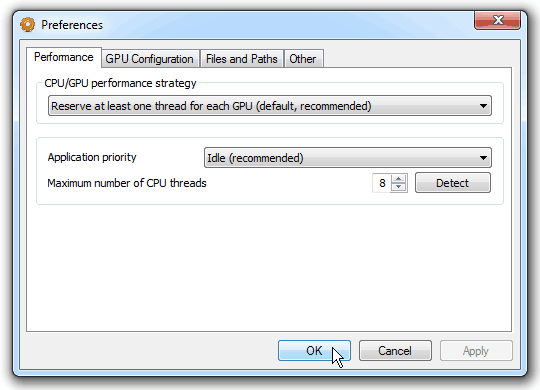Screen dimensions: 540x390
Task: Click the Maximum number of CPU threads label
Action: point(127,183)
